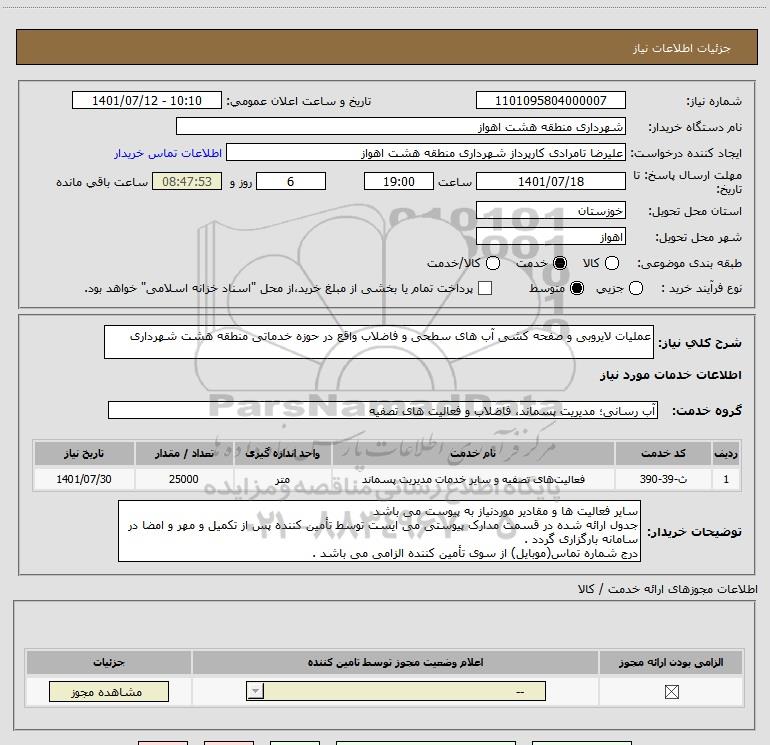The height and width of the screenshot is (745, 770).
Task: Choose the متوسط purchase type radio
Action: (577, 288)
